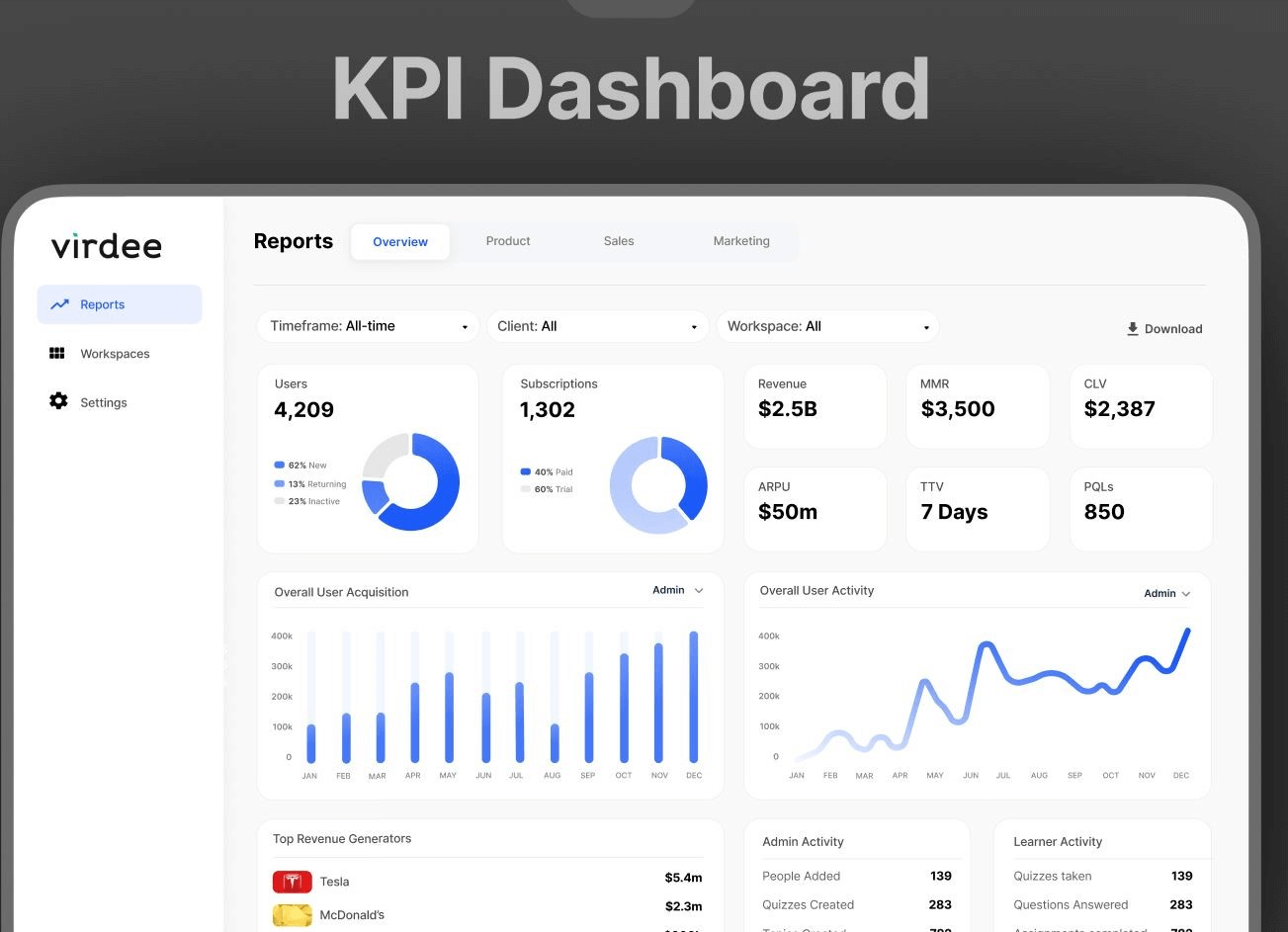Click the Download arrow icon
This screenshot has height=932, width=1288.
(1133, 329)
